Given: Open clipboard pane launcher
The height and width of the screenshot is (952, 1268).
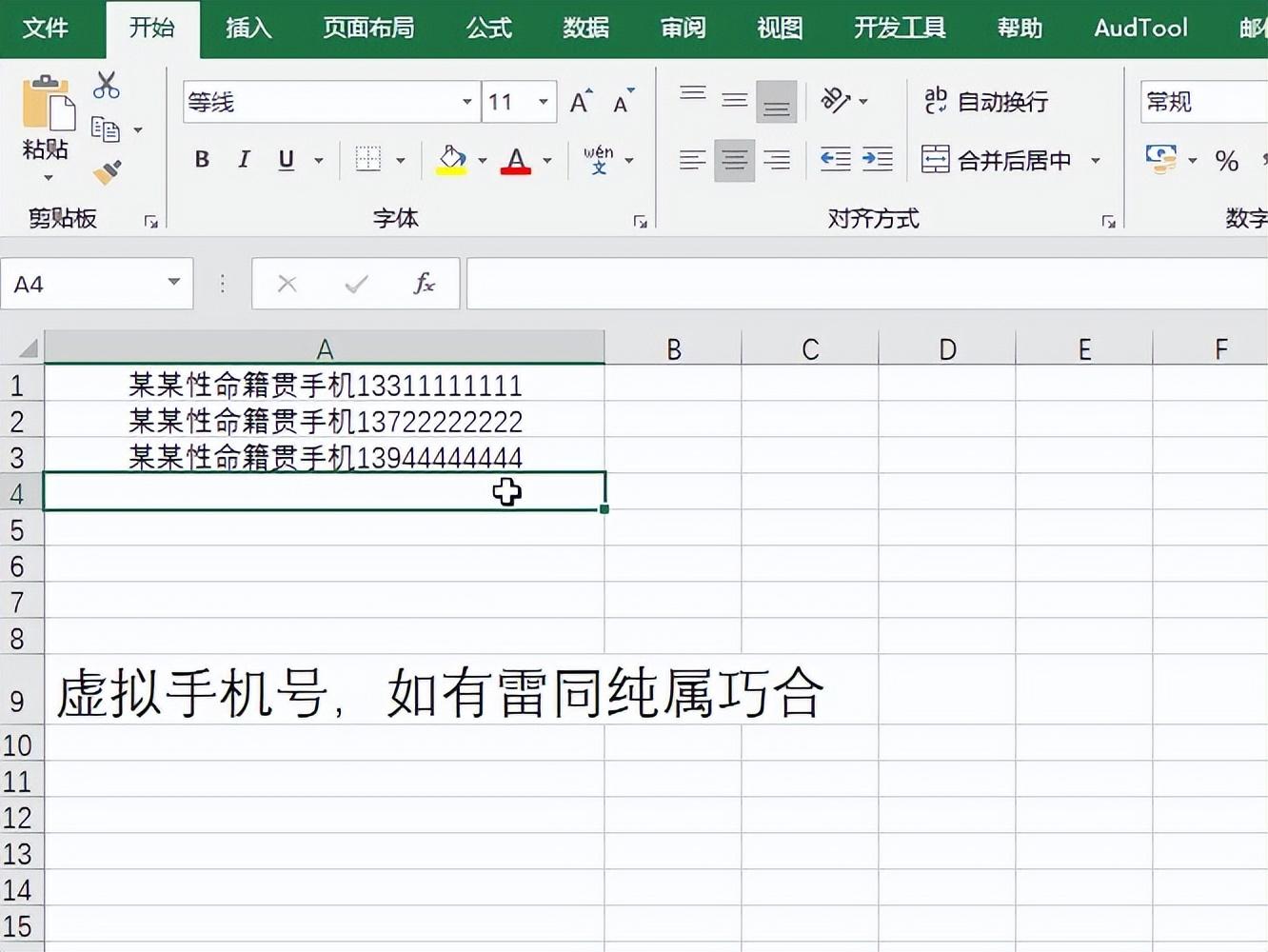Looking at the screenshot, I should click(x=150, y=221).
